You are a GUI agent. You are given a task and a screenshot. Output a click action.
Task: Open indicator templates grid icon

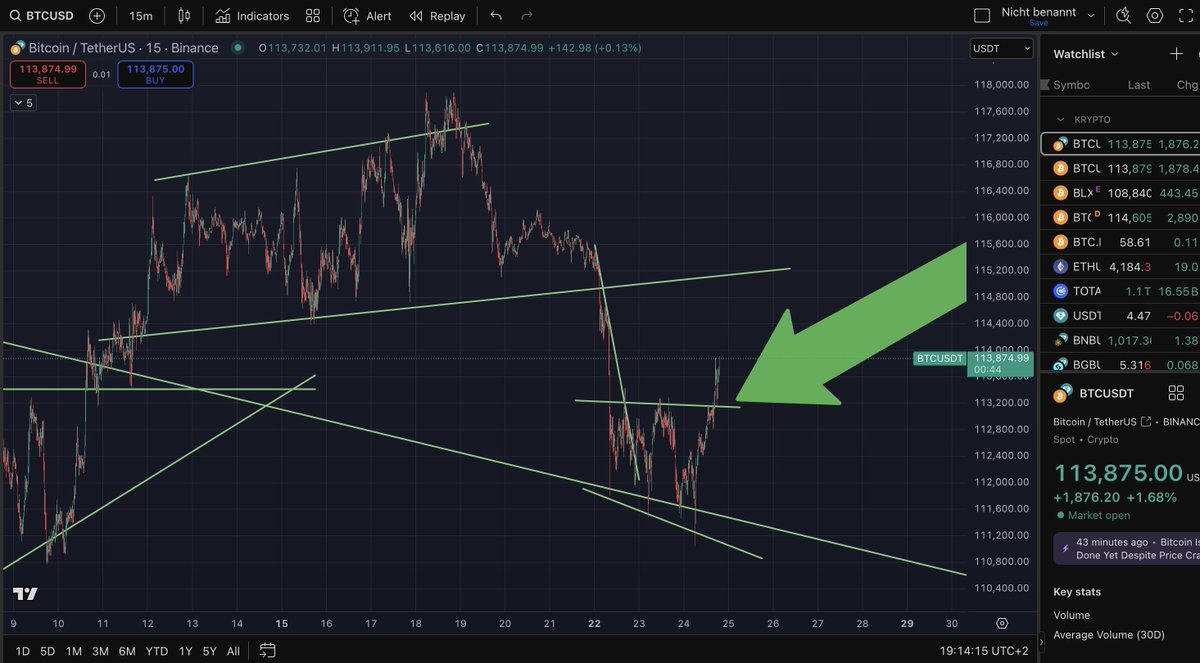(313, 16)
